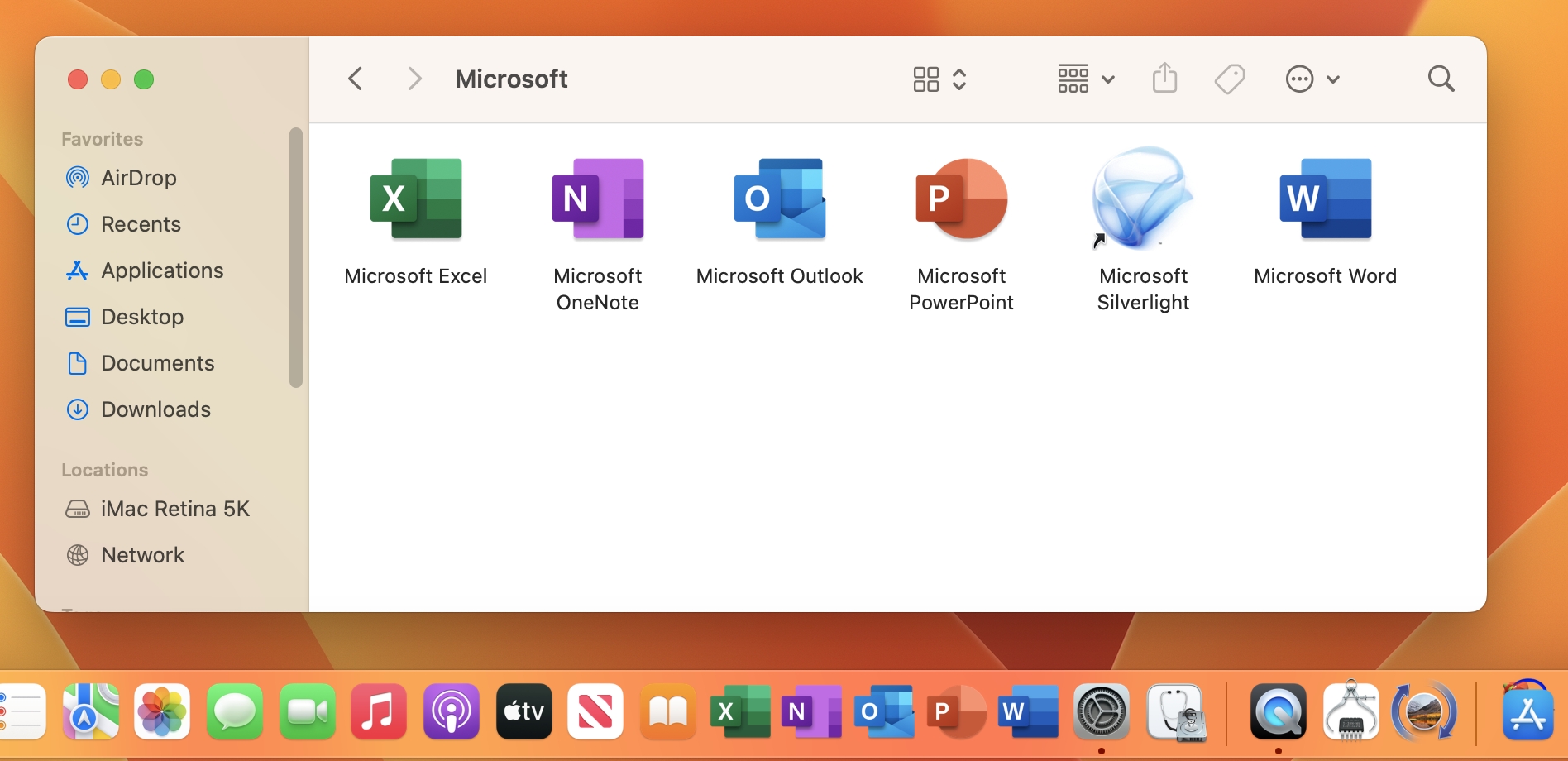
Task: Click the Share toolbar icon
Action: coord(1164,79)
